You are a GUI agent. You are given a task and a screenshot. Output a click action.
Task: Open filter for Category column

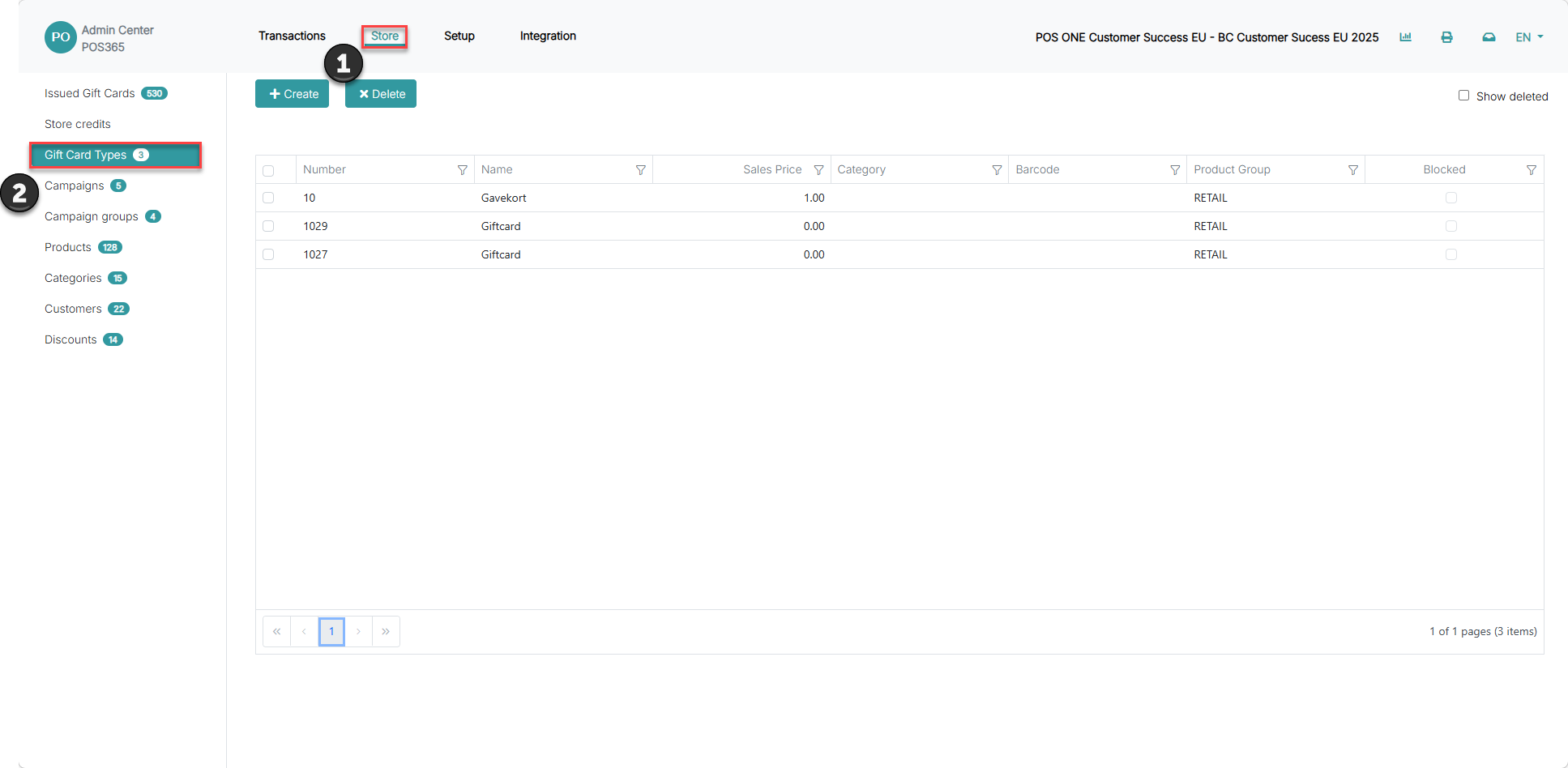(997, 170)
